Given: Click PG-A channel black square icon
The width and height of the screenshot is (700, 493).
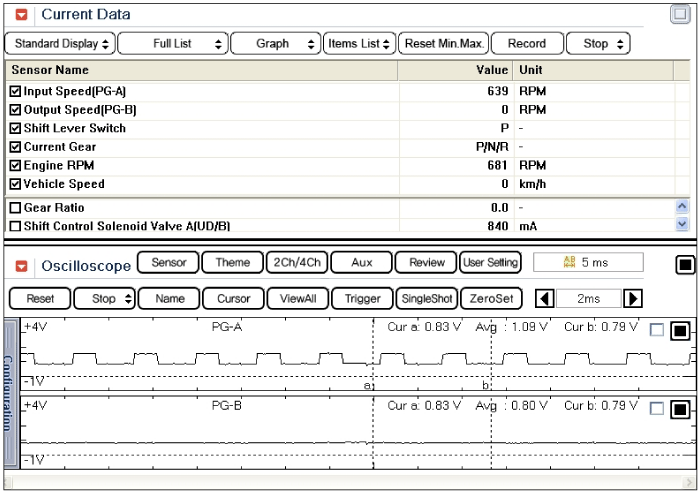Looking at the screenshot, I should 680,331.
